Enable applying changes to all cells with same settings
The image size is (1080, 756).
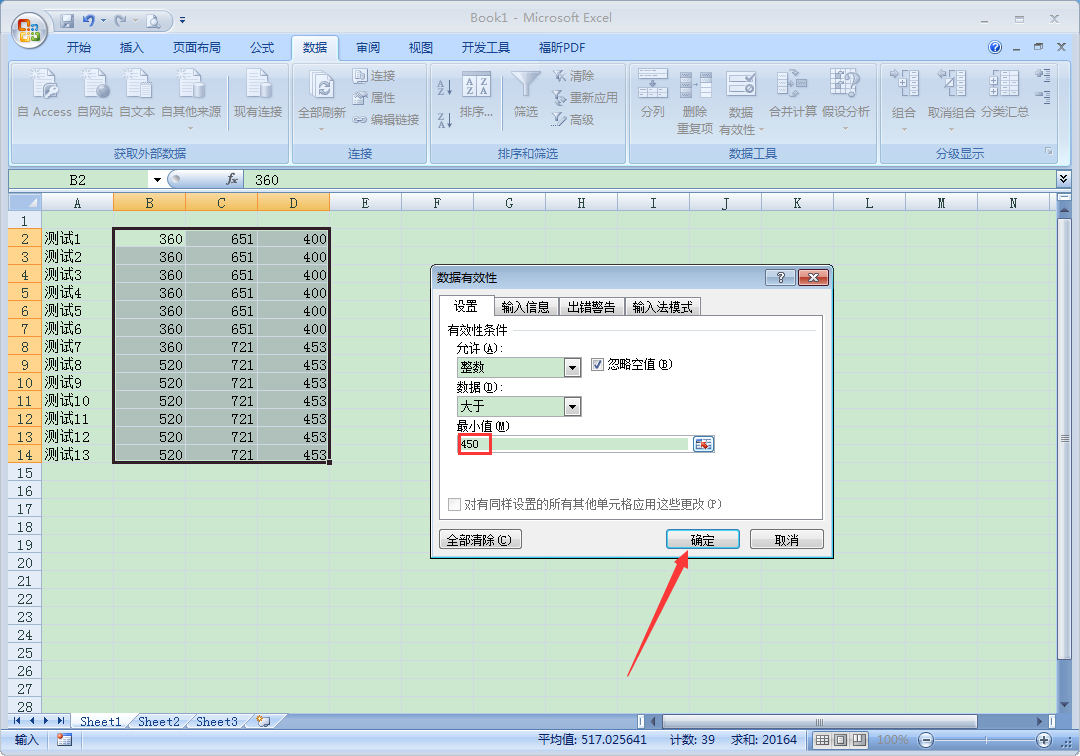454,504
